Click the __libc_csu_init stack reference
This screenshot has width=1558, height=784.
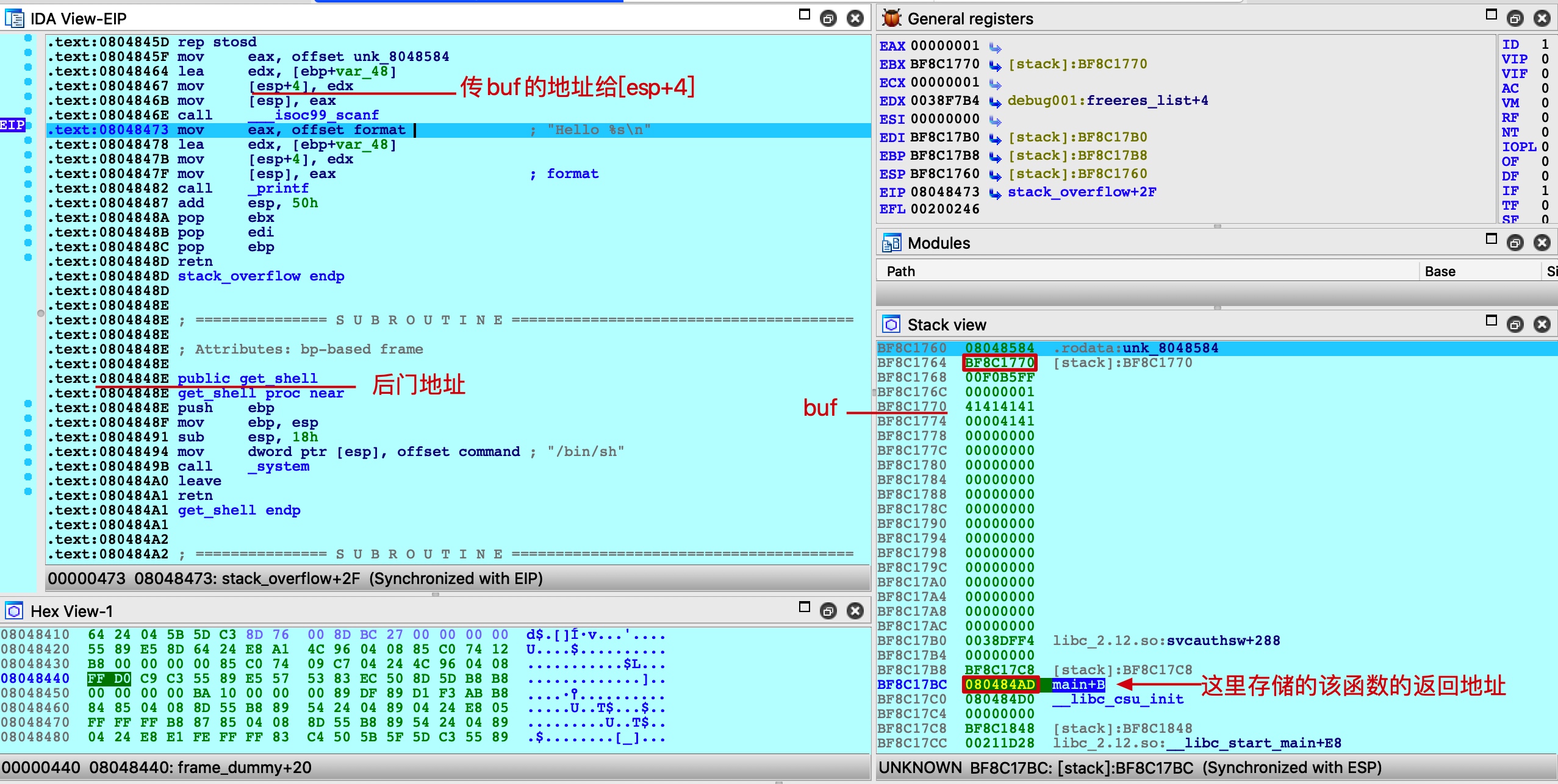point(1118,699)
